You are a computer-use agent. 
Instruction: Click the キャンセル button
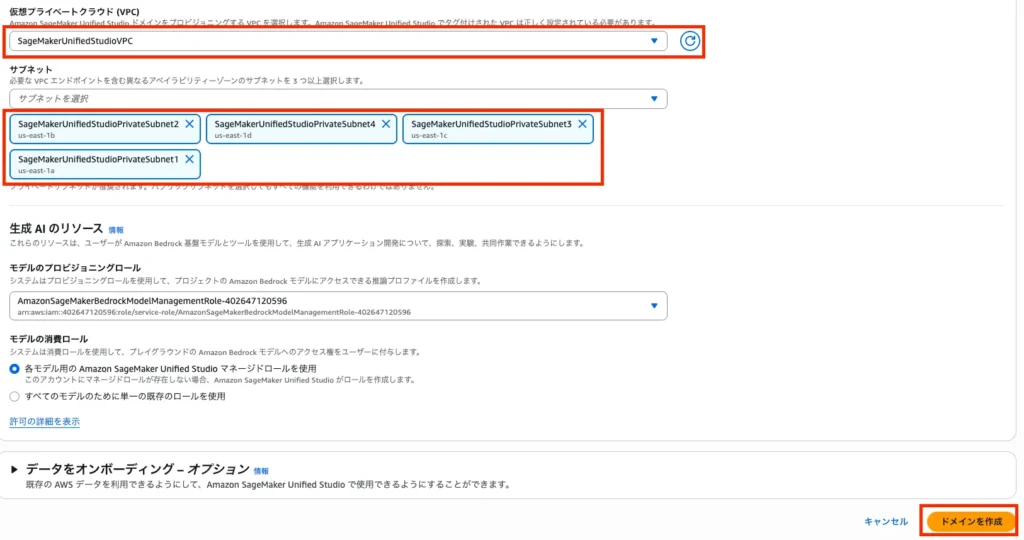pyautogui.click(x=885, y=522)
